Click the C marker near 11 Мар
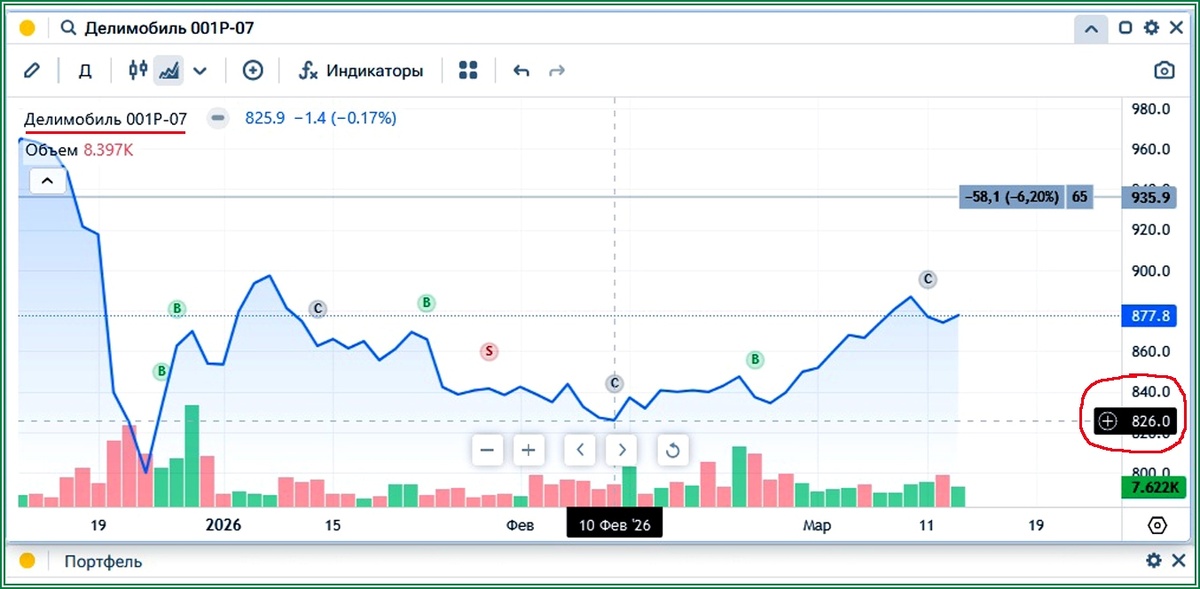The height and width of the screenshot is (589, 1200). (x=928, y=279)
